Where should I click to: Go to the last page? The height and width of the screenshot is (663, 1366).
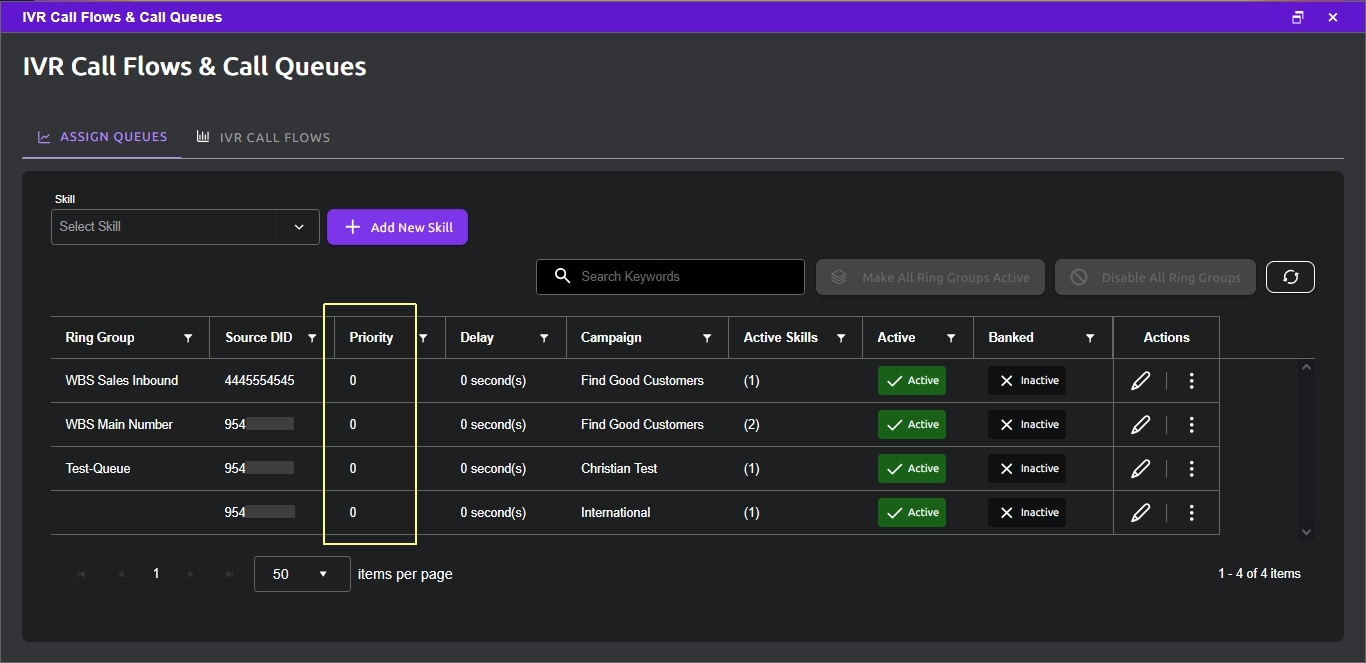point(230,574)
